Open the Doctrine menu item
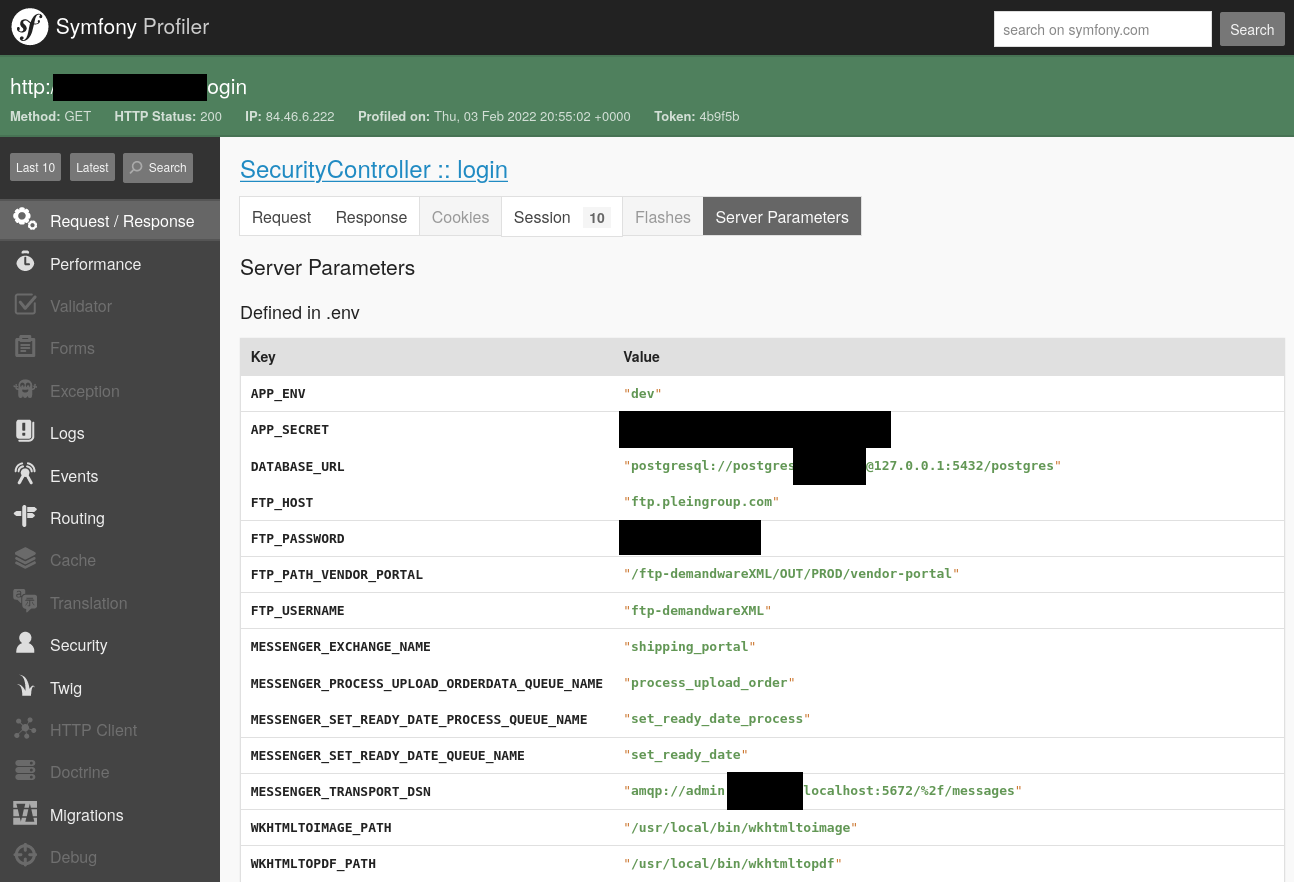 pos(79,772)
